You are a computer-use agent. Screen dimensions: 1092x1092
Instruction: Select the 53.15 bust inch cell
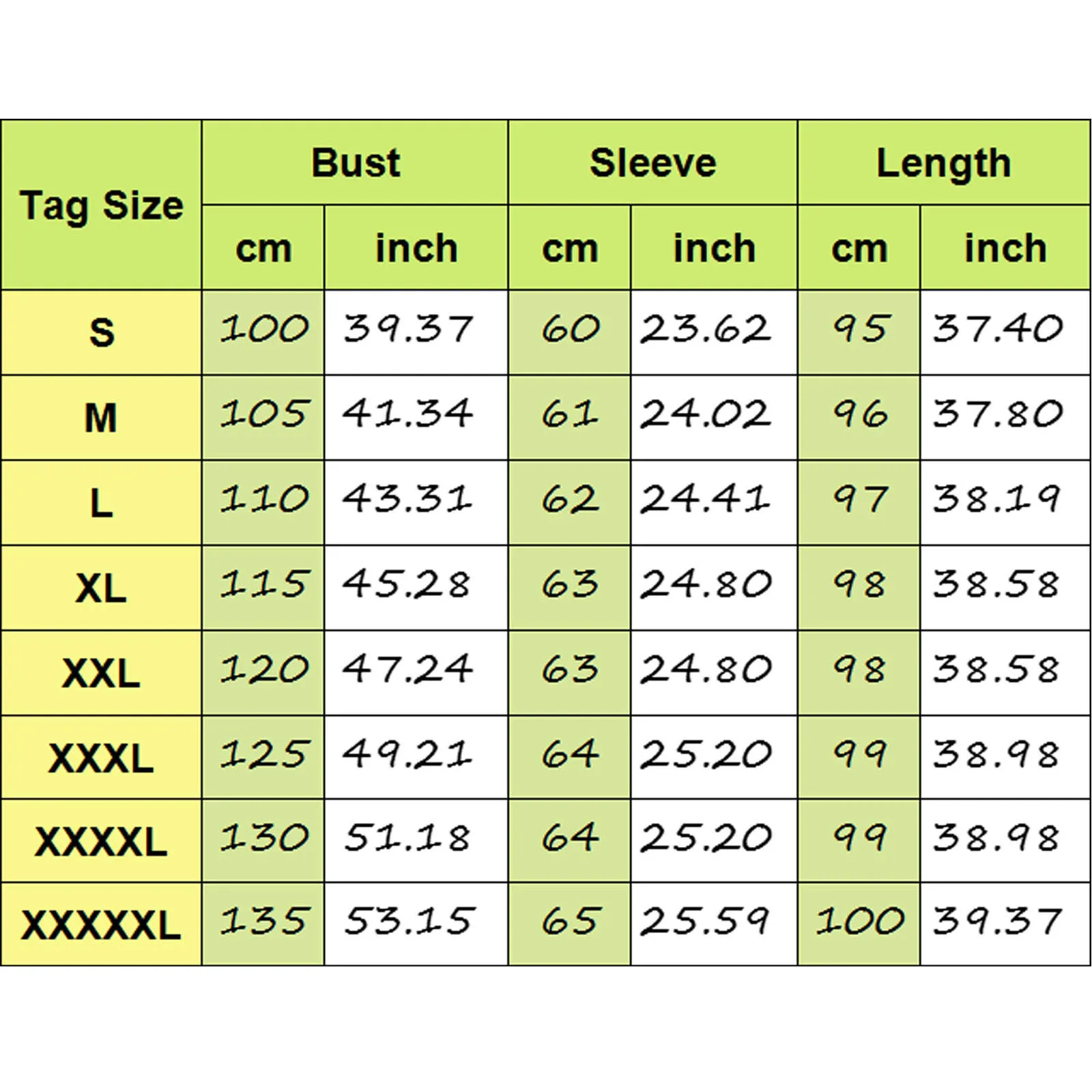coord(408,921)
